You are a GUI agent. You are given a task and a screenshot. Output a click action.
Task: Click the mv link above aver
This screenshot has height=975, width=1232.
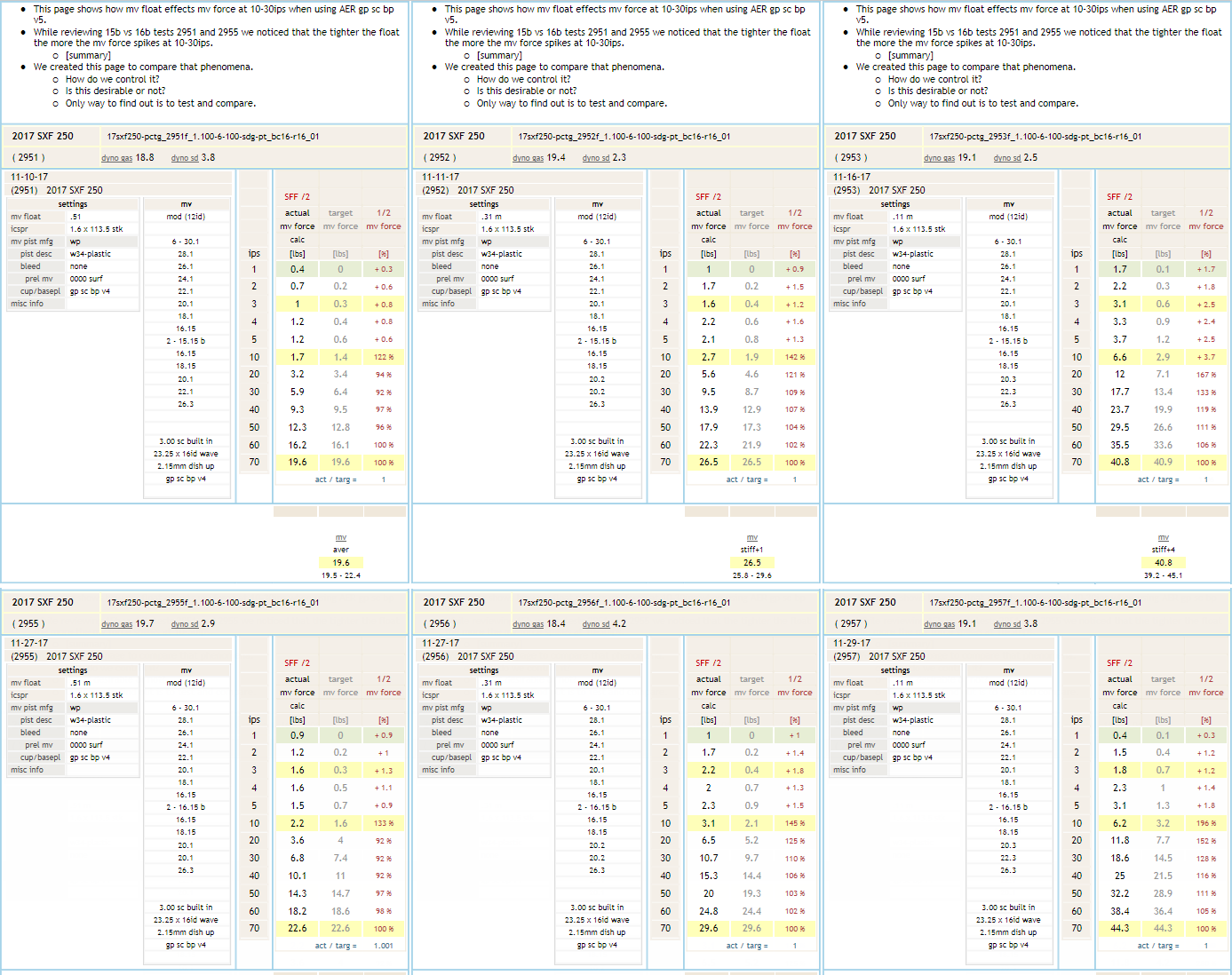(341, 537)
